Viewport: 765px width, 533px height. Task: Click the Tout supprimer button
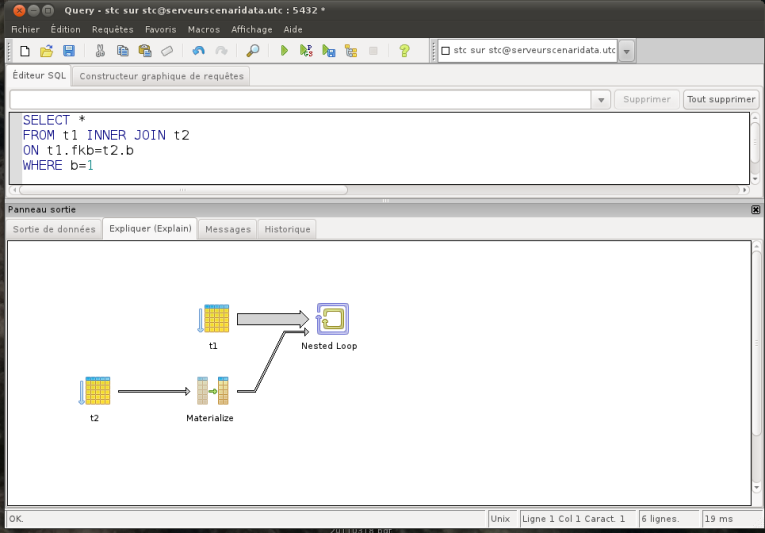[x=721, y=100]
